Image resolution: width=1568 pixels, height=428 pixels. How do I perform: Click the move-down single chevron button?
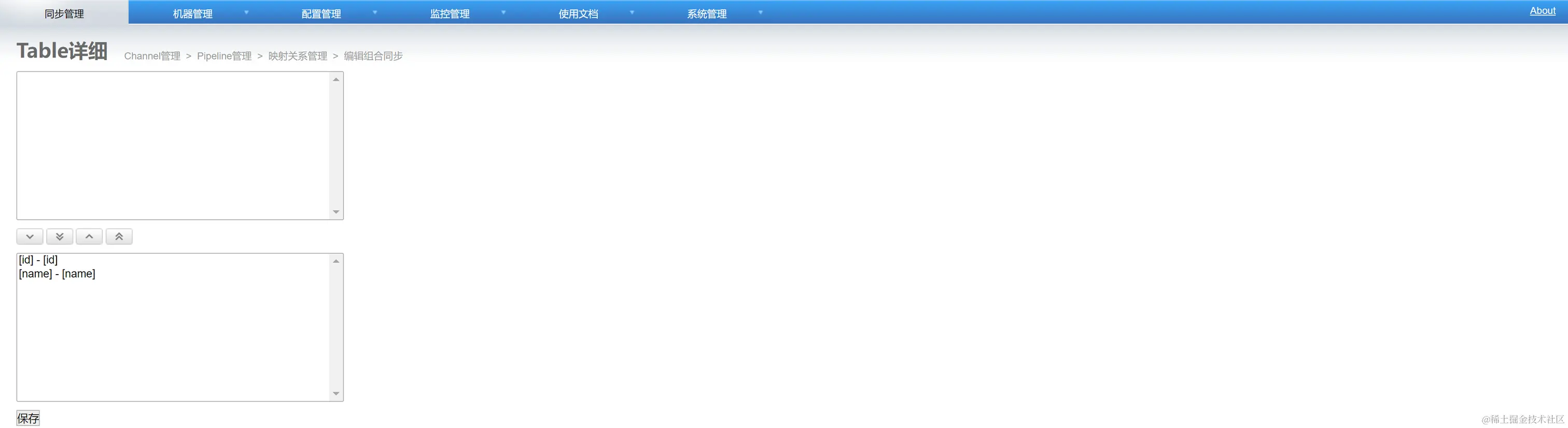[30, 236]
